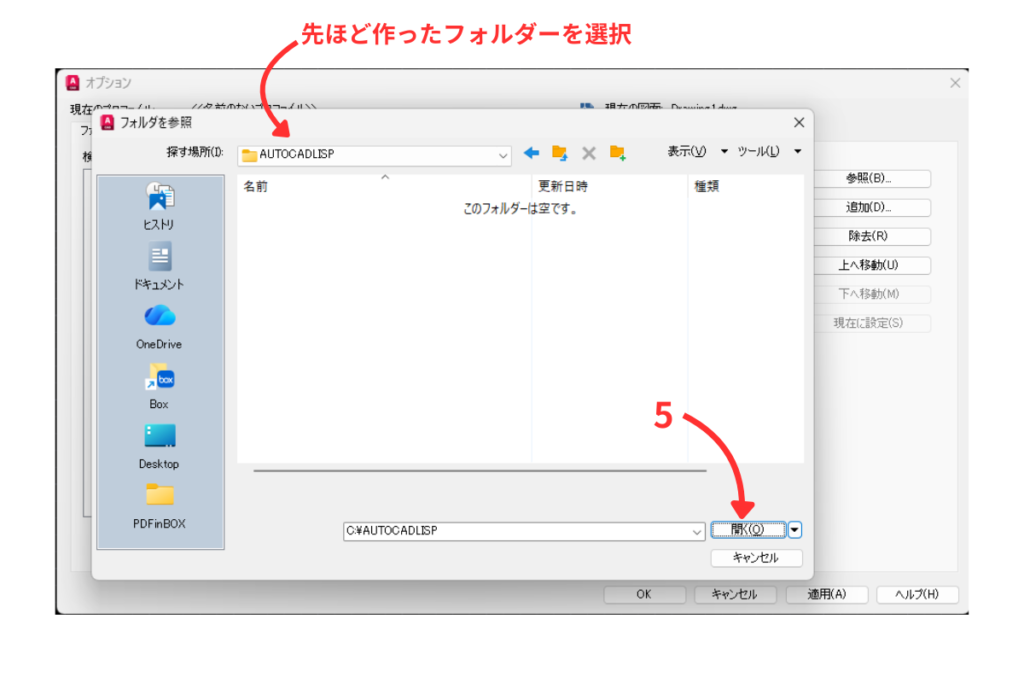
Task: Go back using the blue arrow icon
Action: tap(531, 153)
